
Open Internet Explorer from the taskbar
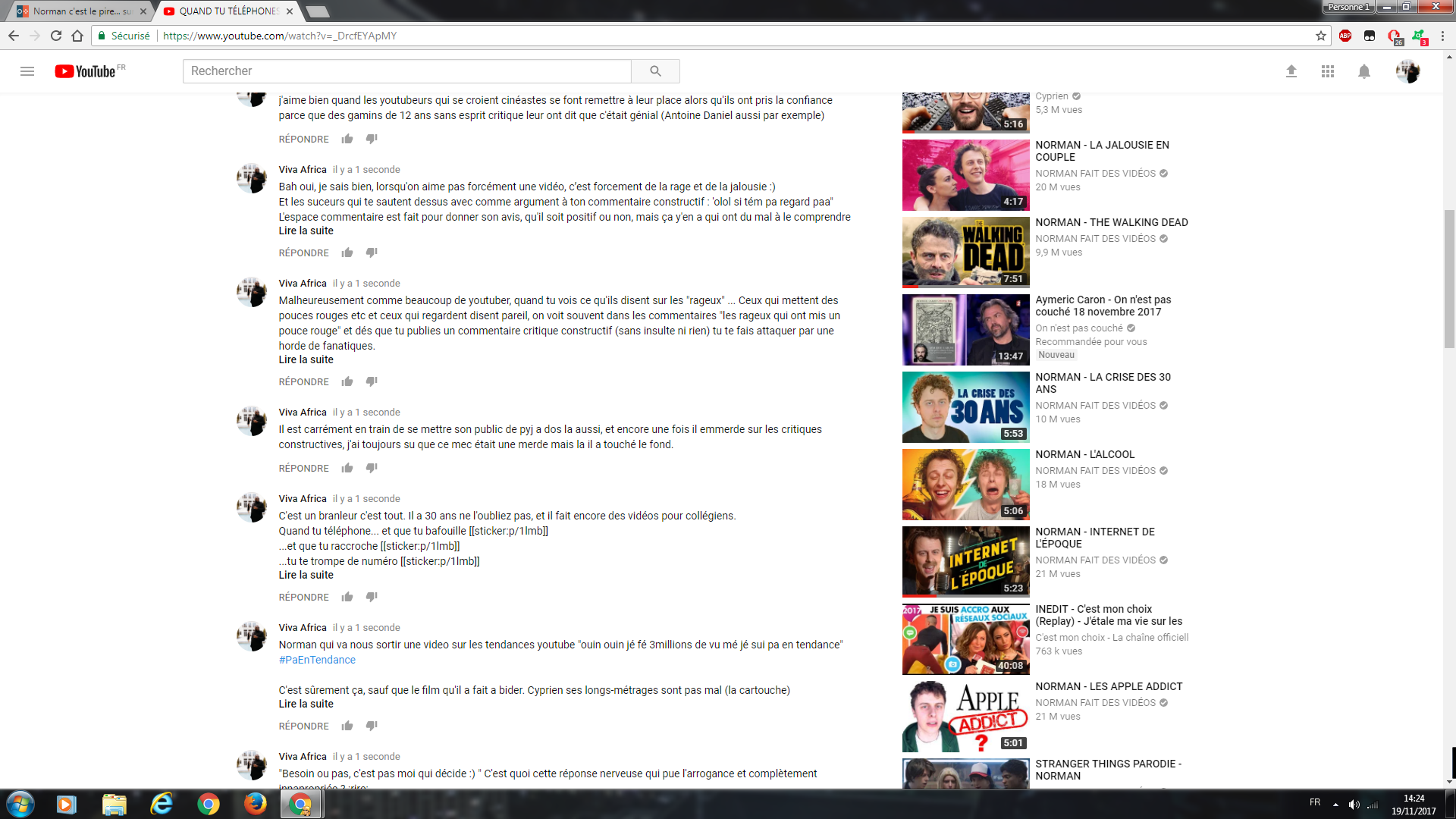[161, 804]
